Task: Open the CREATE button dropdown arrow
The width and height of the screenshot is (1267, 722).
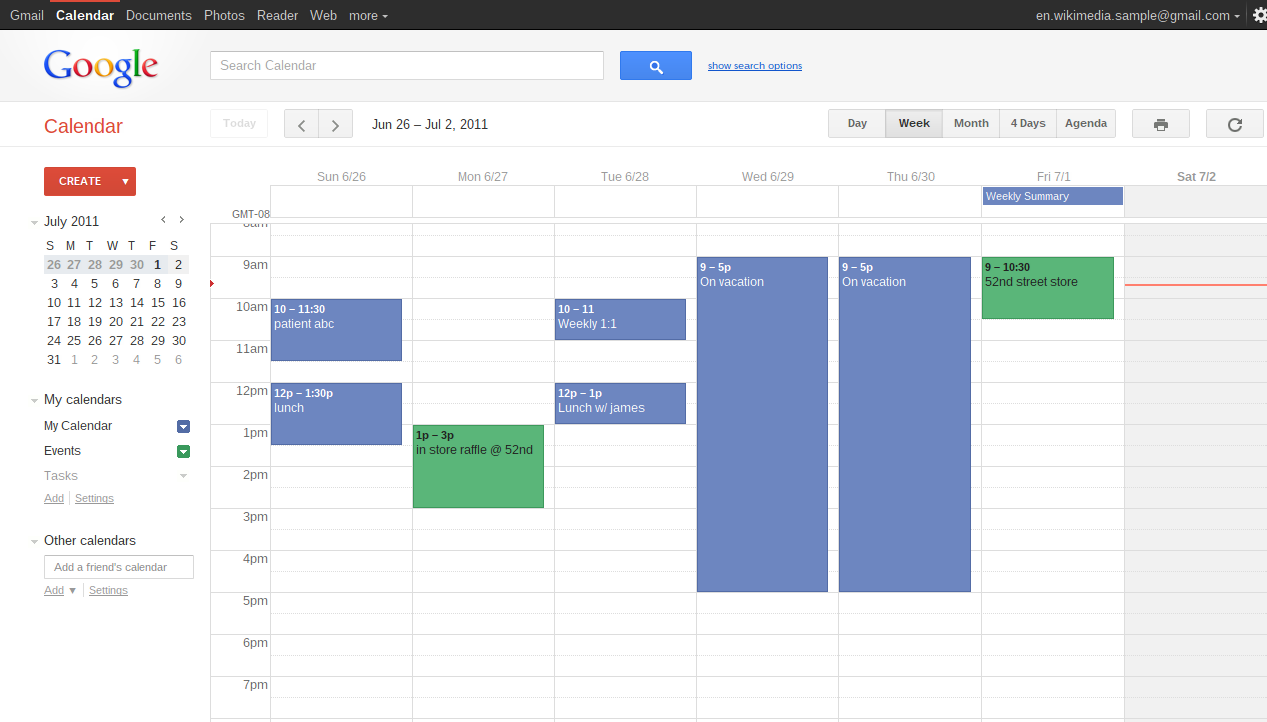Action: point(125,181)
